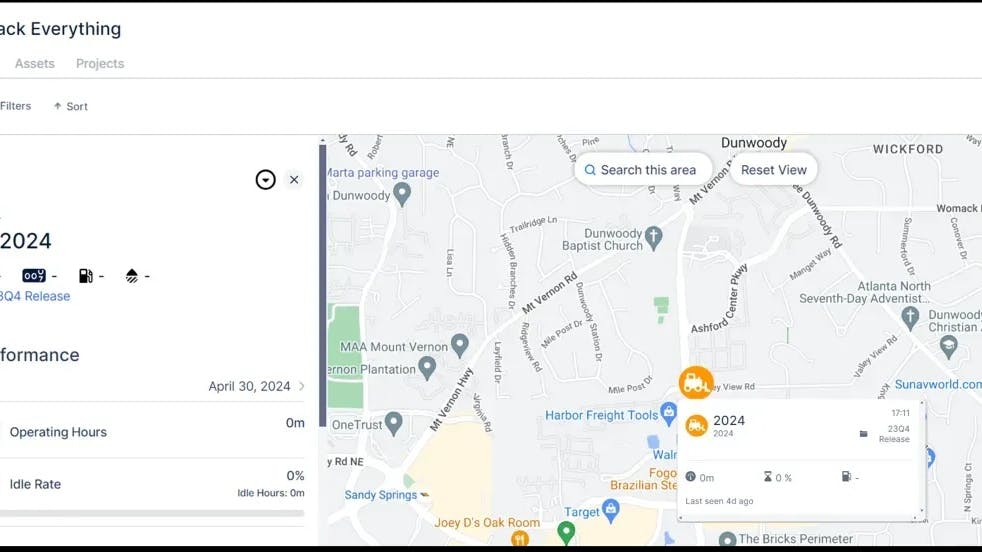This screenshot has width=982, height=552.
Task: Click the 2024 asset title in popup
Action: pyautogui.click(x=729, y=420)
